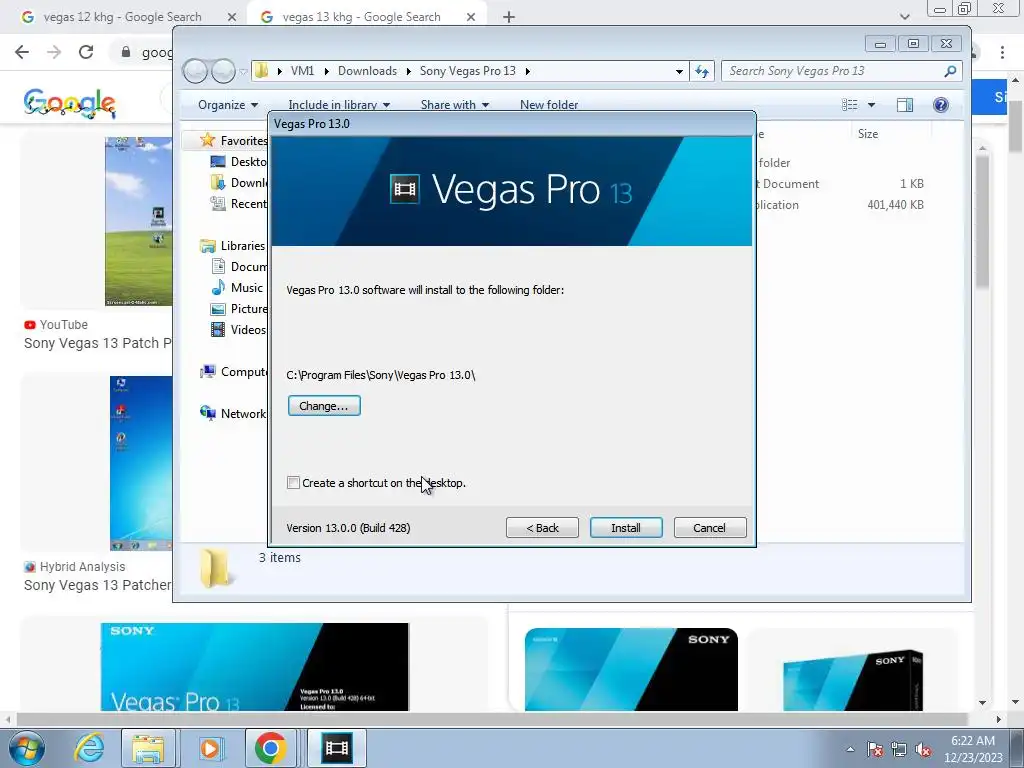Open the Organize dropdown in Explorer

pos(228,104)
